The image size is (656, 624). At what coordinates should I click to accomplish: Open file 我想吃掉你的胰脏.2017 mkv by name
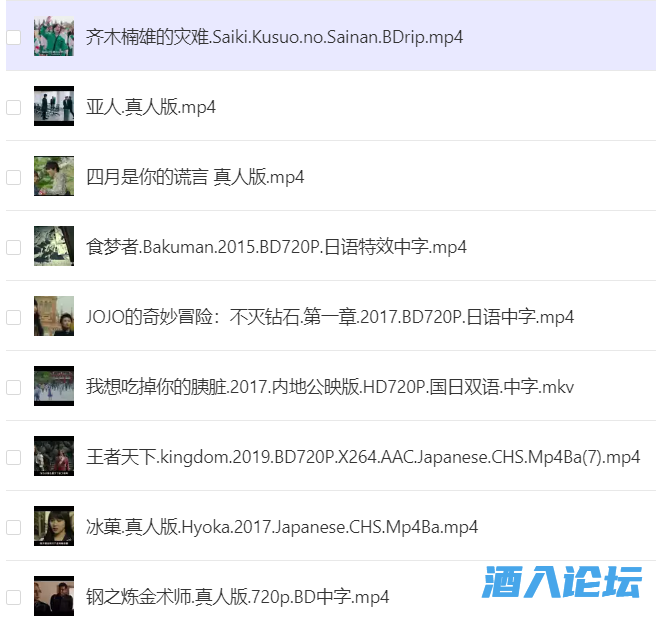tap(330, 387)
